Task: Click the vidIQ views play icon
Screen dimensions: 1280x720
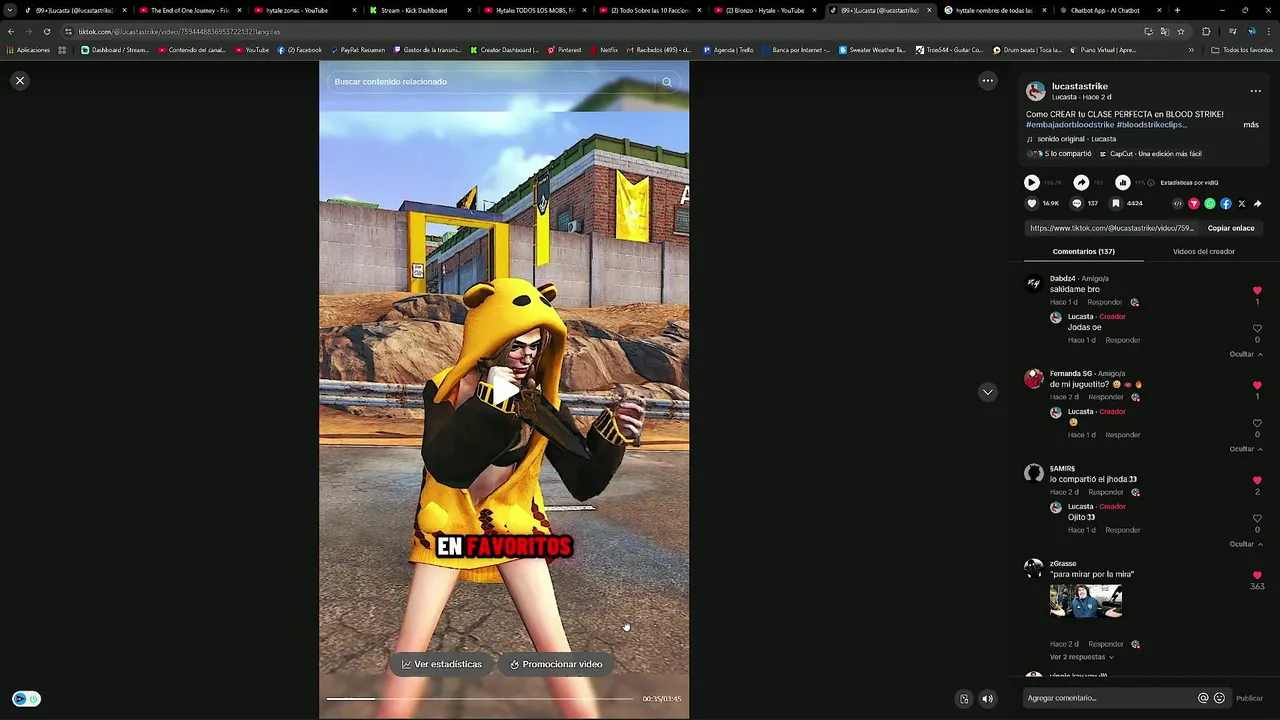Action: click(x=1031, y=183)
